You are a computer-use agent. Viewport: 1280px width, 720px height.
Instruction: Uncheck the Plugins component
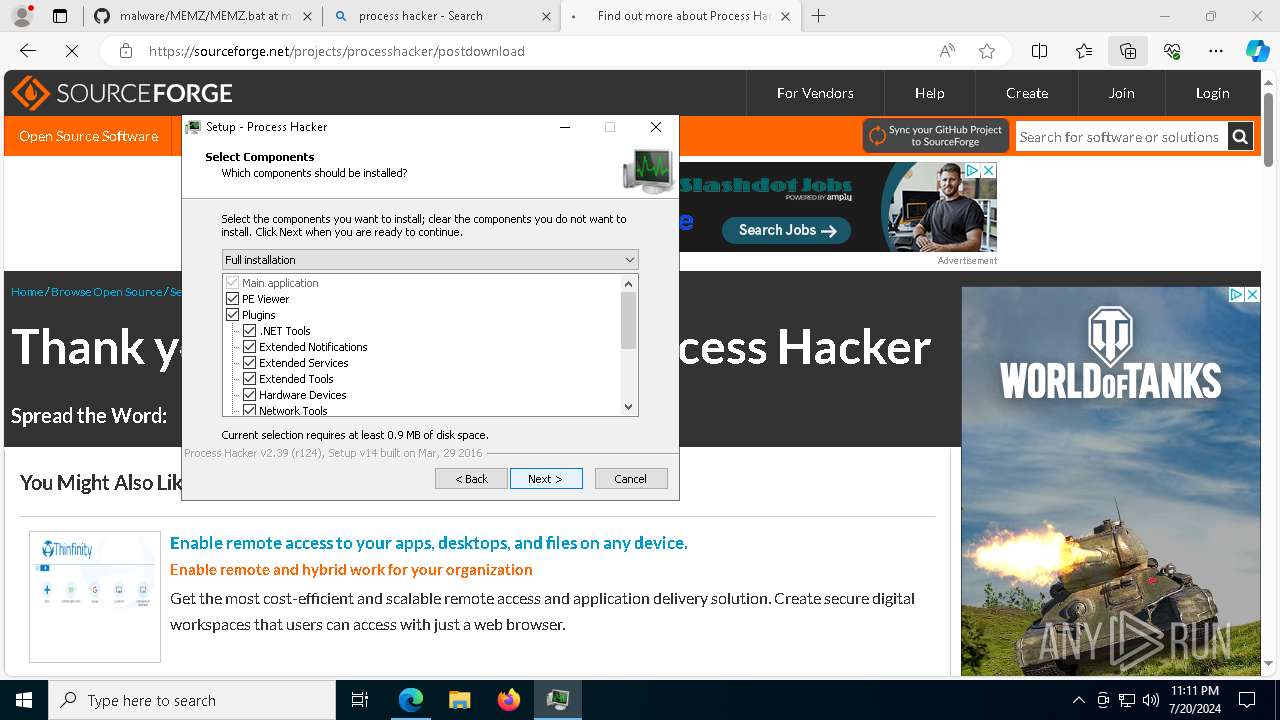click(233, 315)
